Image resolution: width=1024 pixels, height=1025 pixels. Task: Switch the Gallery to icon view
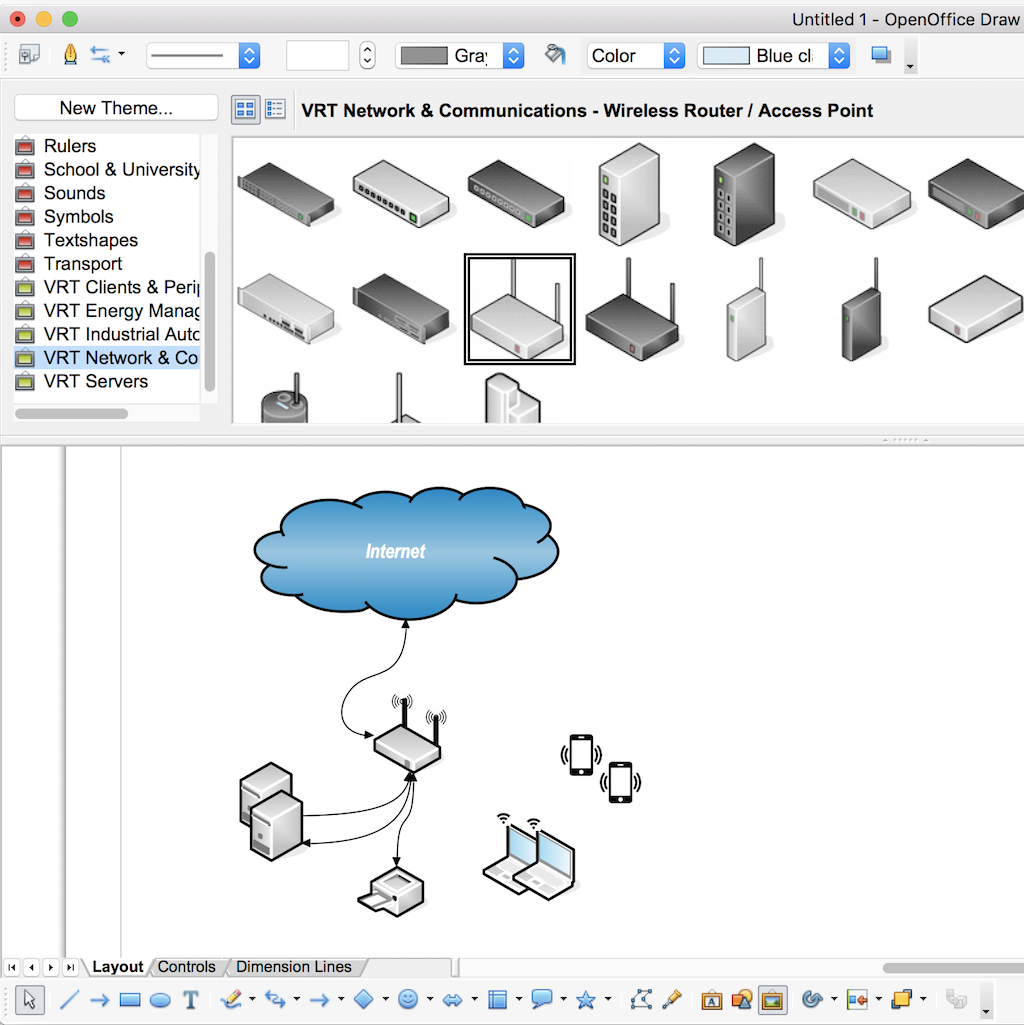(x=245, y=109)
